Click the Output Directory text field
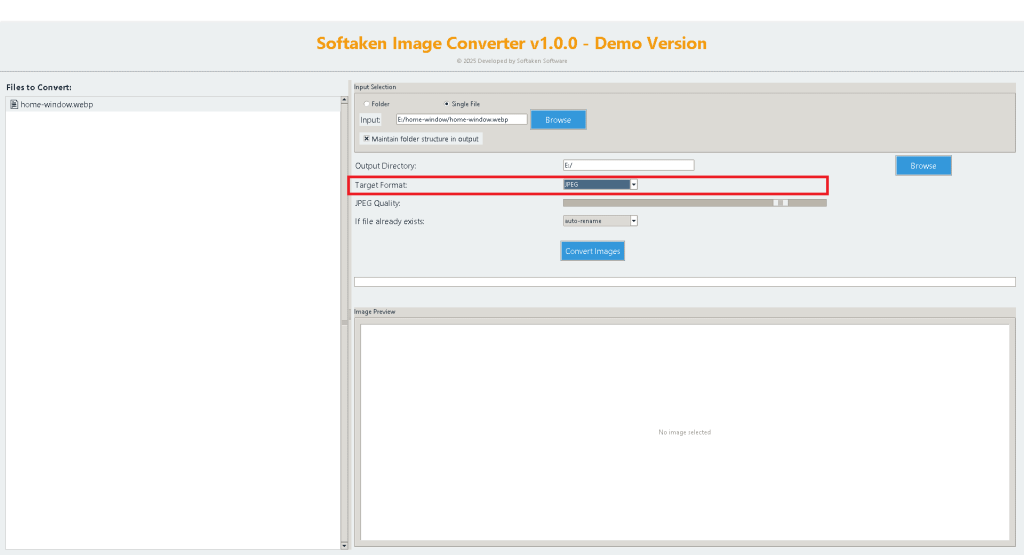 point(628,165)
